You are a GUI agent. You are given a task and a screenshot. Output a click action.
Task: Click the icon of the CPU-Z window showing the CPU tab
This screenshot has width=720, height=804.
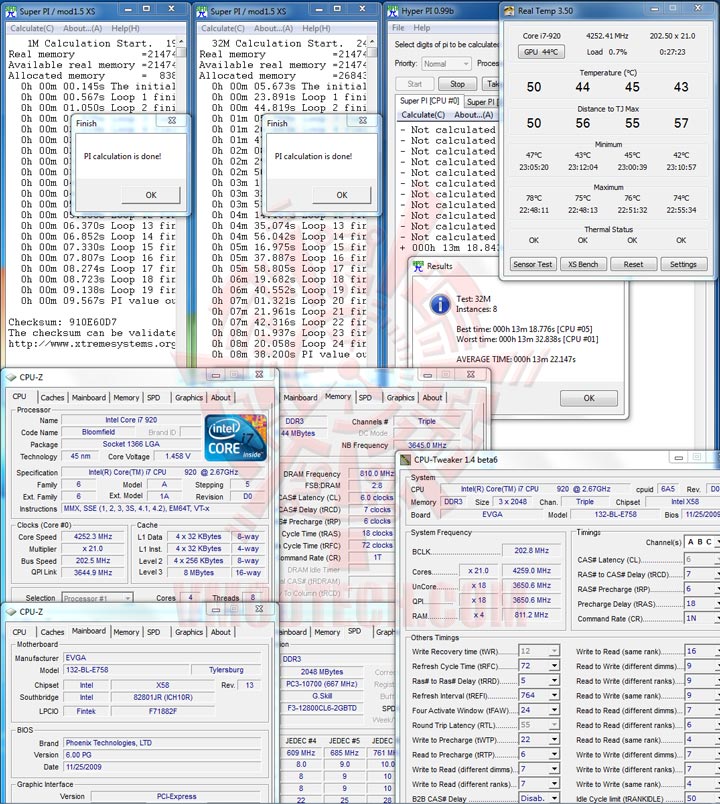[11, 377]
